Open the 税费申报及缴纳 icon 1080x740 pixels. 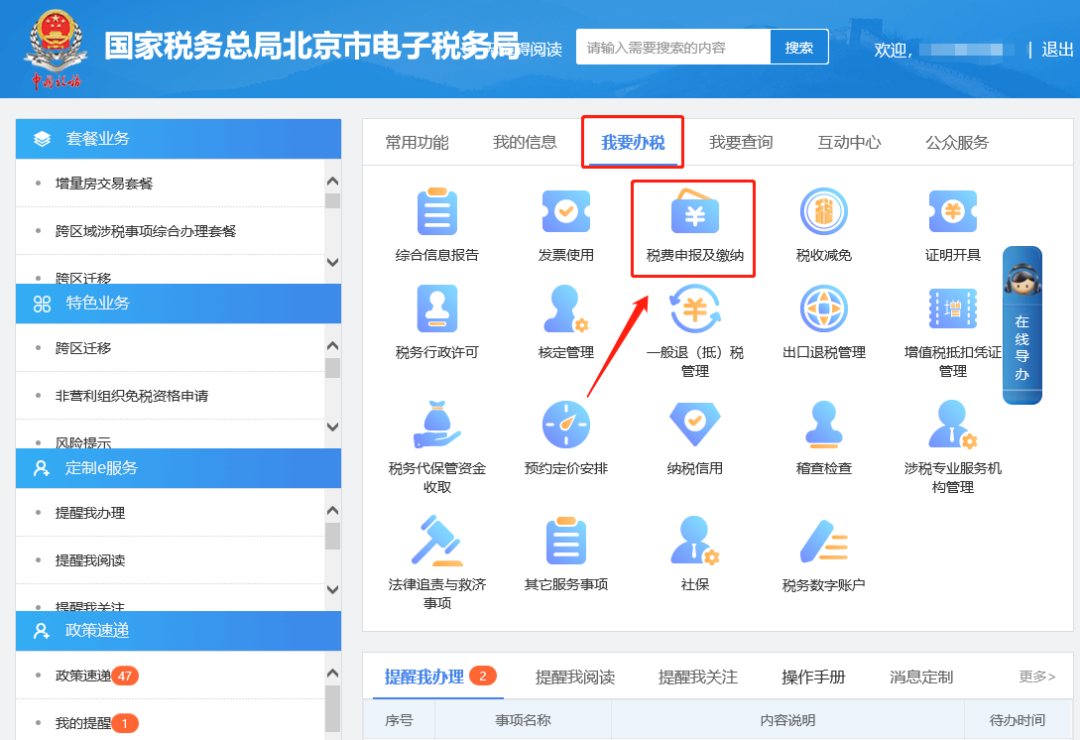pyautogui.click(x=694, y=212)
